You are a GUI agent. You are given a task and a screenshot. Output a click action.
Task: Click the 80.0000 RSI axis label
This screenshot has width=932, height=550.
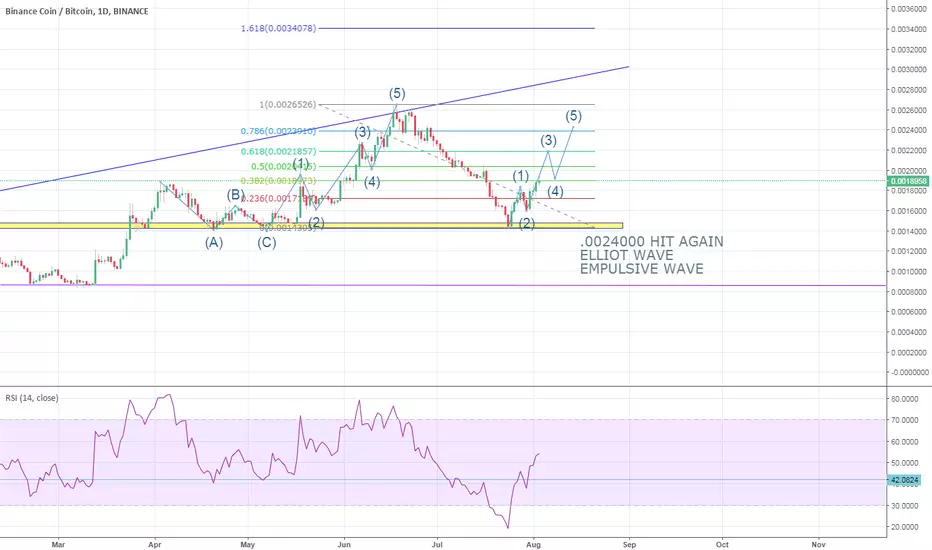pos(904,399)
